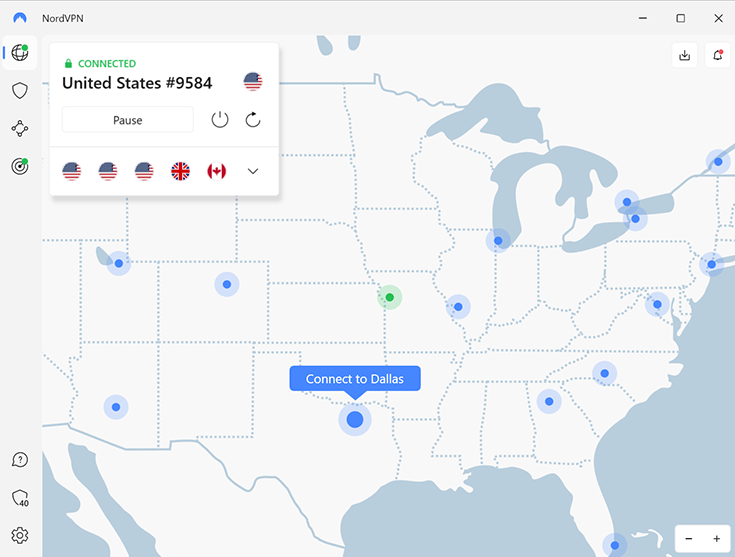Maximize the NordVPN window
735x557 pixels.
point(681,18)
